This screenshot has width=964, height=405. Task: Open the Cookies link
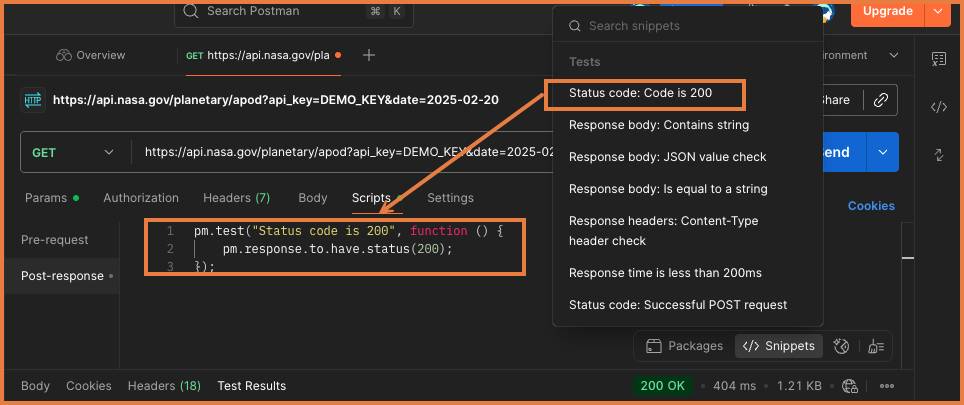pyautogui.click(x=871, y=206)
